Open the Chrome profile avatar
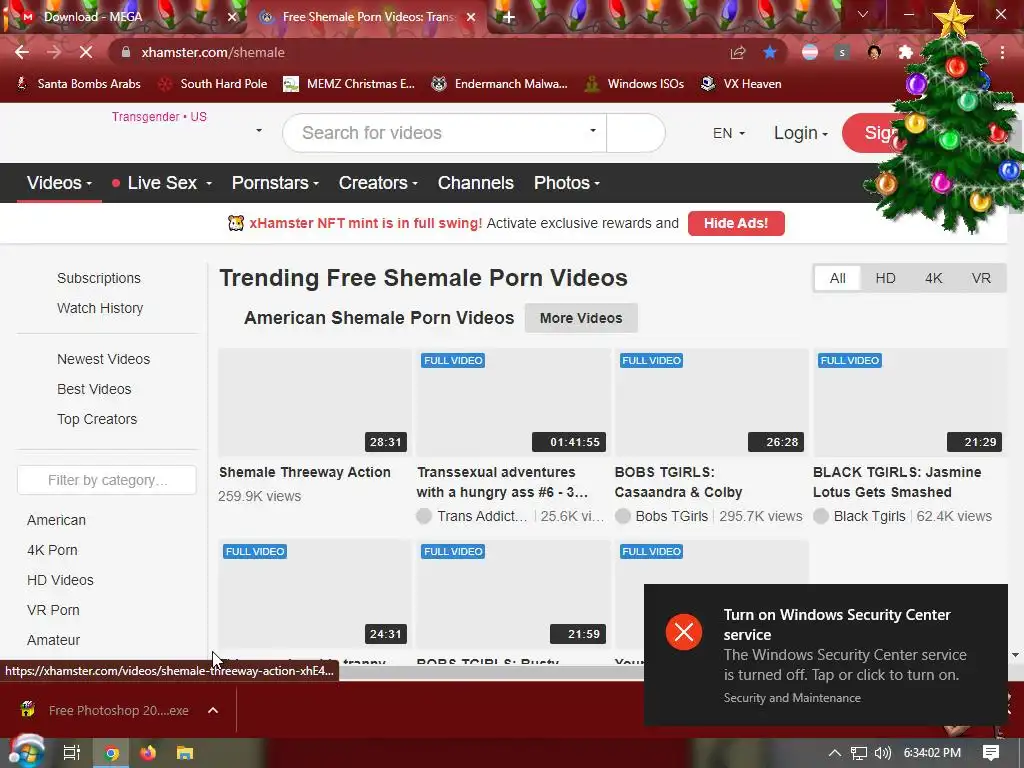 pos(874,52)
